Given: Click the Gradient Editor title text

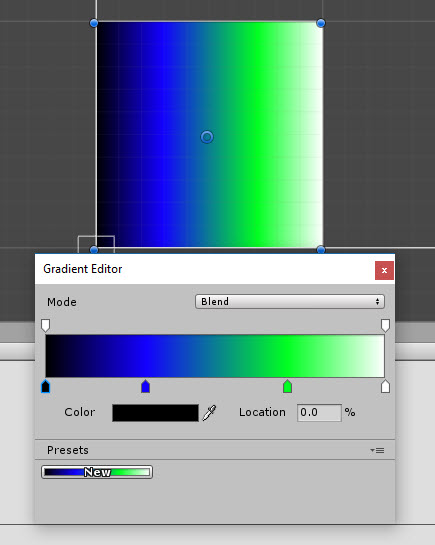Looking at the screenshot, I should (83, 269).
